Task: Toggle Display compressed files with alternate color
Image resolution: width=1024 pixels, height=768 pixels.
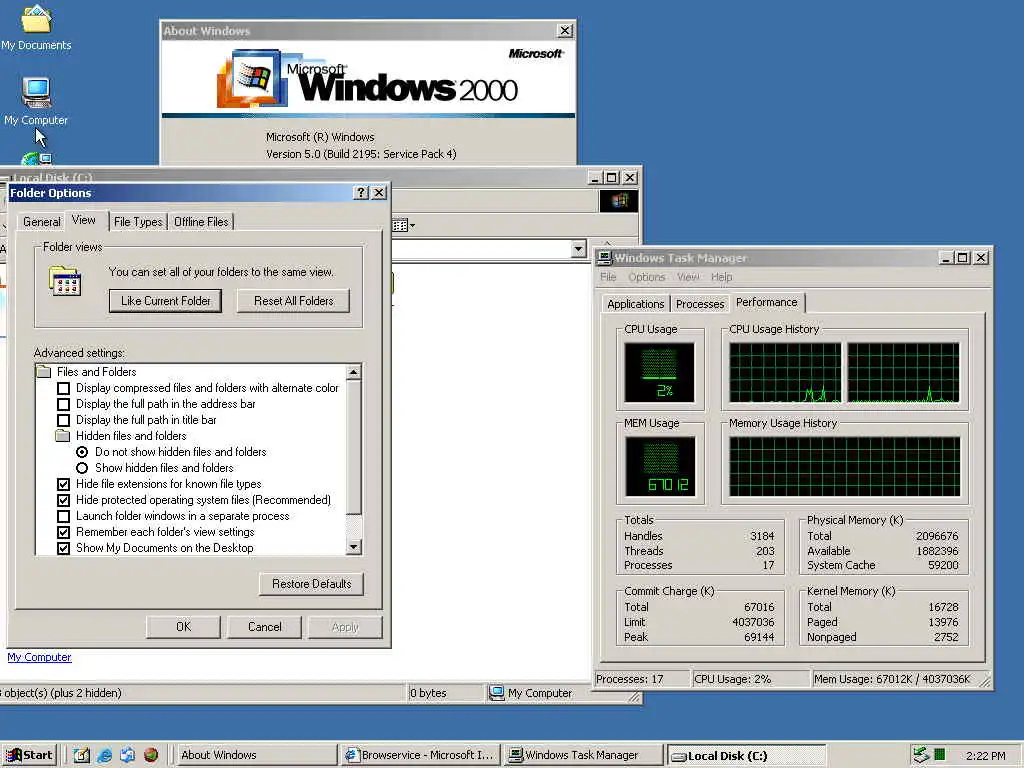Action: point(63,388)
